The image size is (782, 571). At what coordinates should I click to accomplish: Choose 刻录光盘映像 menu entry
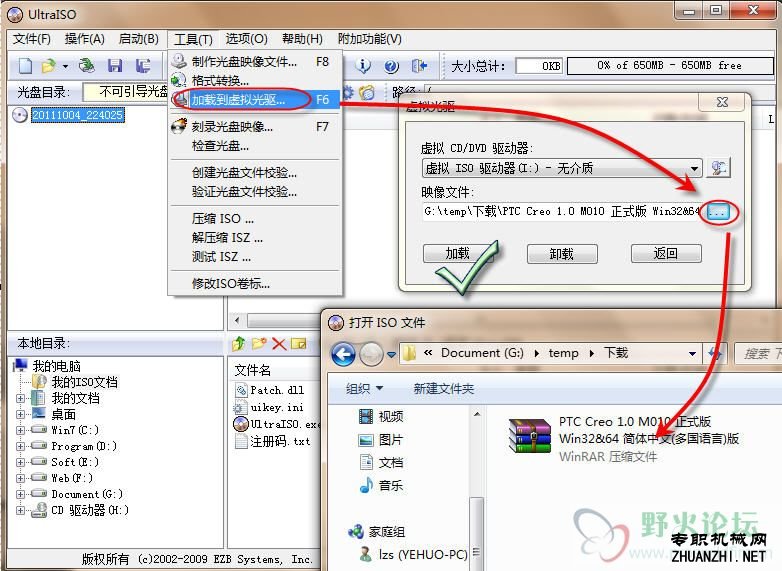[254, 127]
